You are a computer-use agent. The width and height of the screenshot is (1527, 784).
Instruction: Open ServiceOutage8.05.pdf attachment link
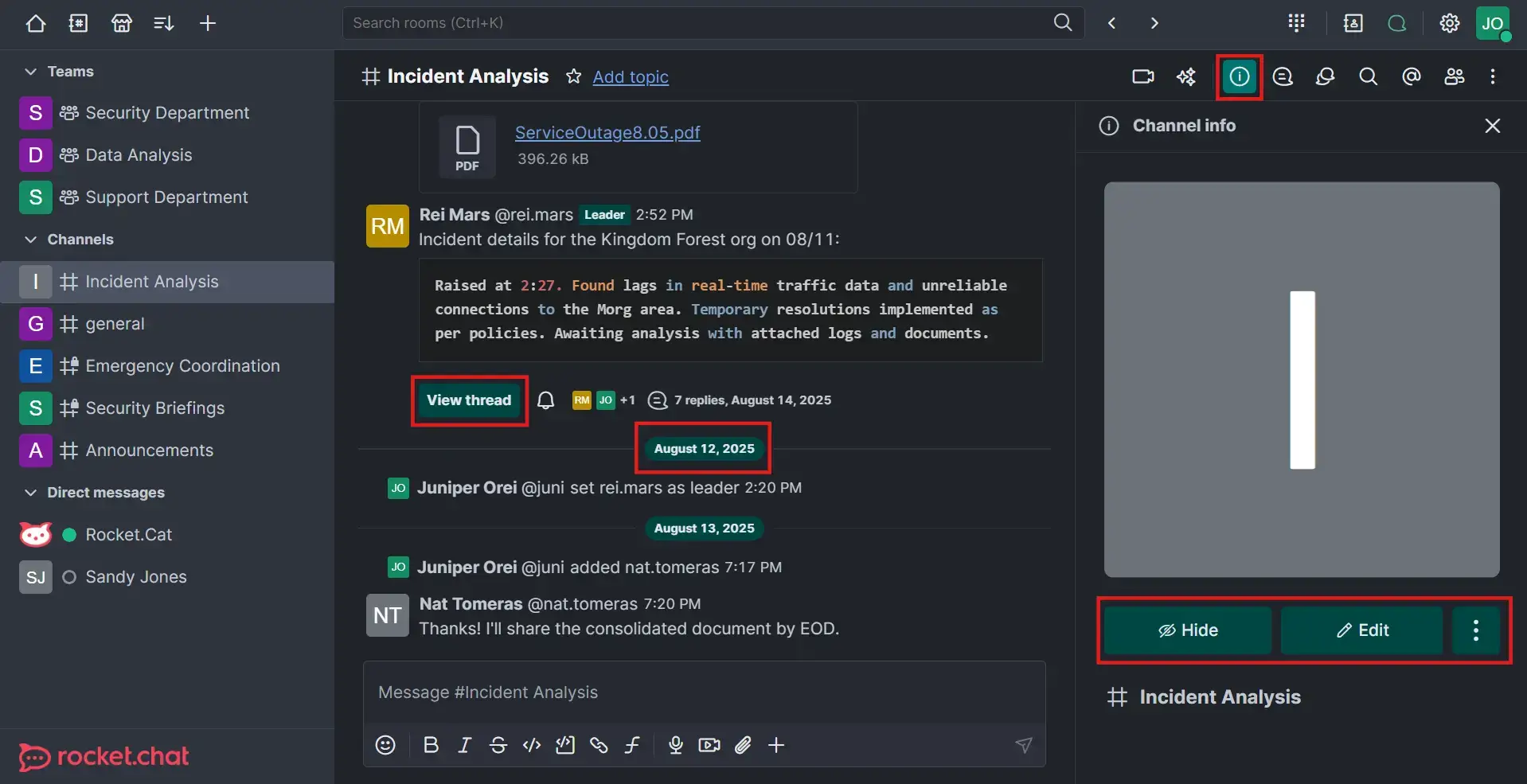coord(607,133)
